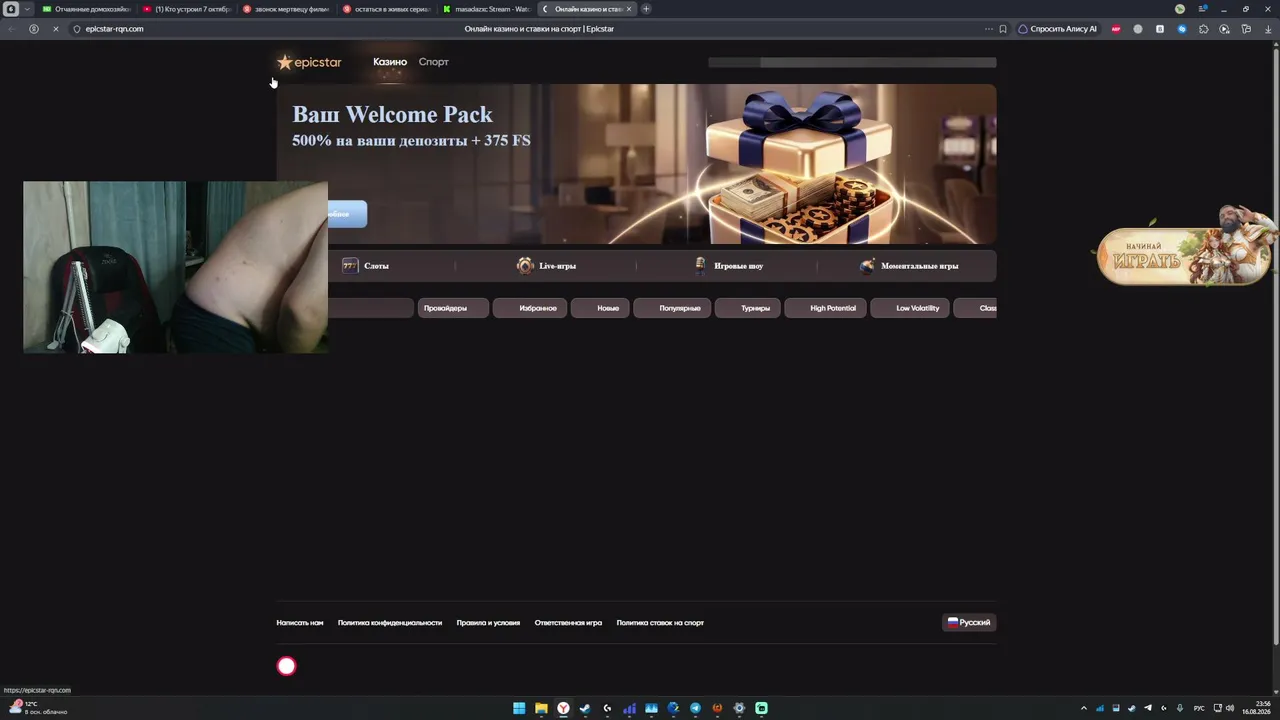Switch to the 'остаться в живых сериал' browser tab
1280x720 pixels.
coord(387,9)
